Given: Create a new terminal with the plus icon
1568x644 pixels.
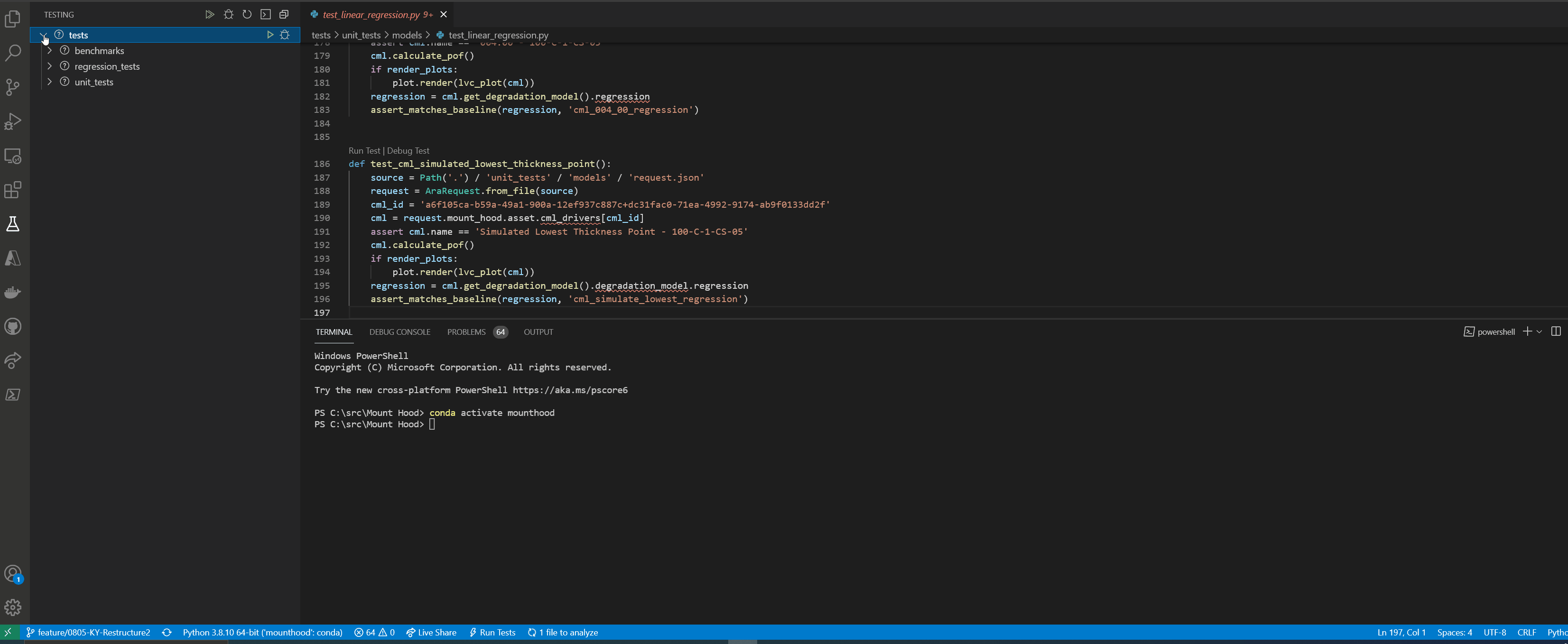Looking at the screenshot, I should click(x=1527, y=332).
